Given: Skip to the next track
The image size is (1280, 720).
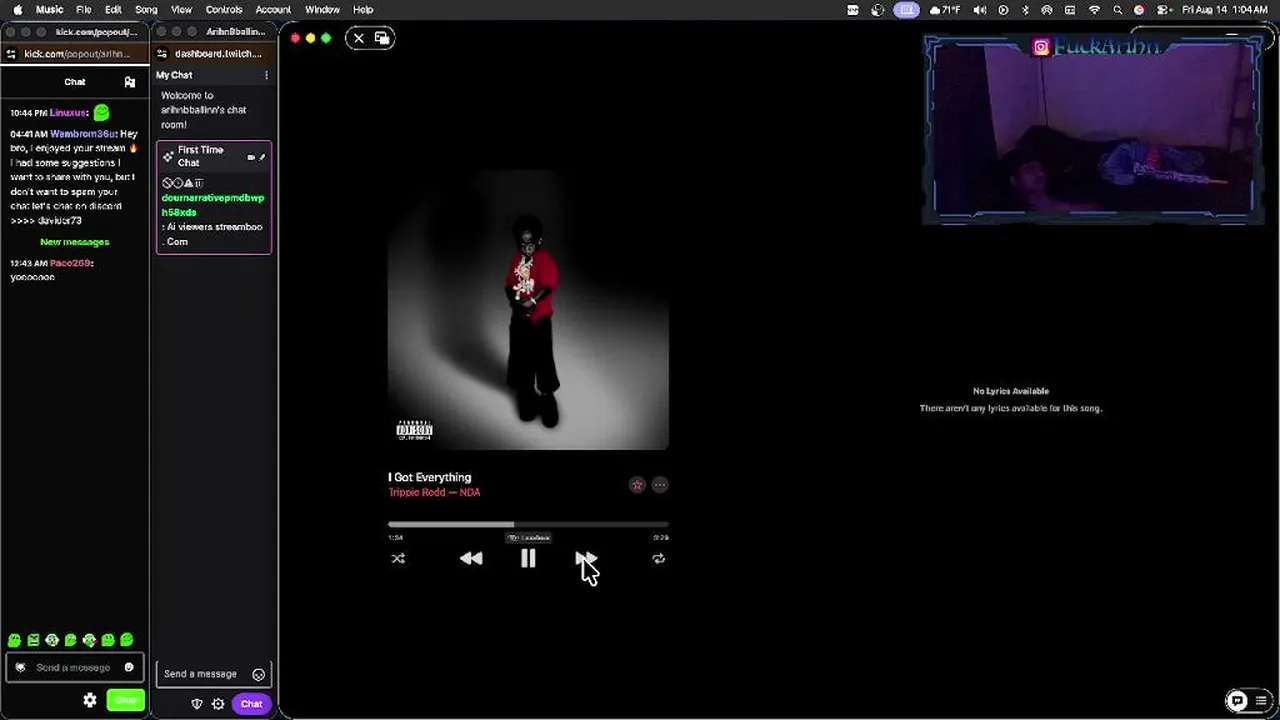Looking at the screenshot, I should pyautogui.click(x=586, y=559).
